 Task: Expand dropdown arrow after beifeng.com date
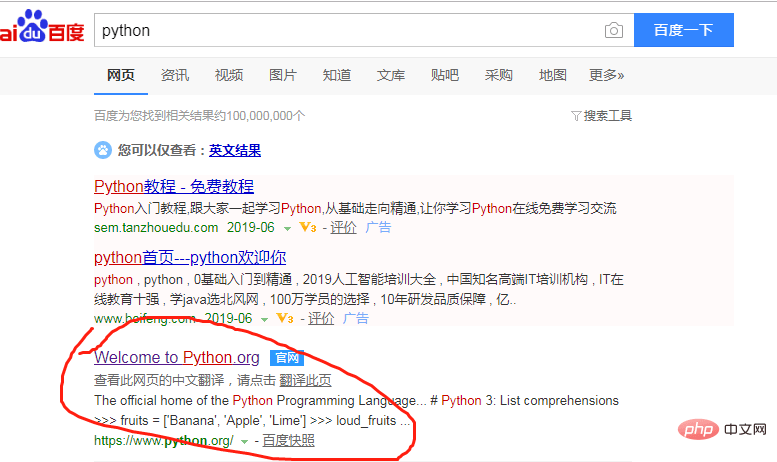pyautogui.click(x=265, y=319)
